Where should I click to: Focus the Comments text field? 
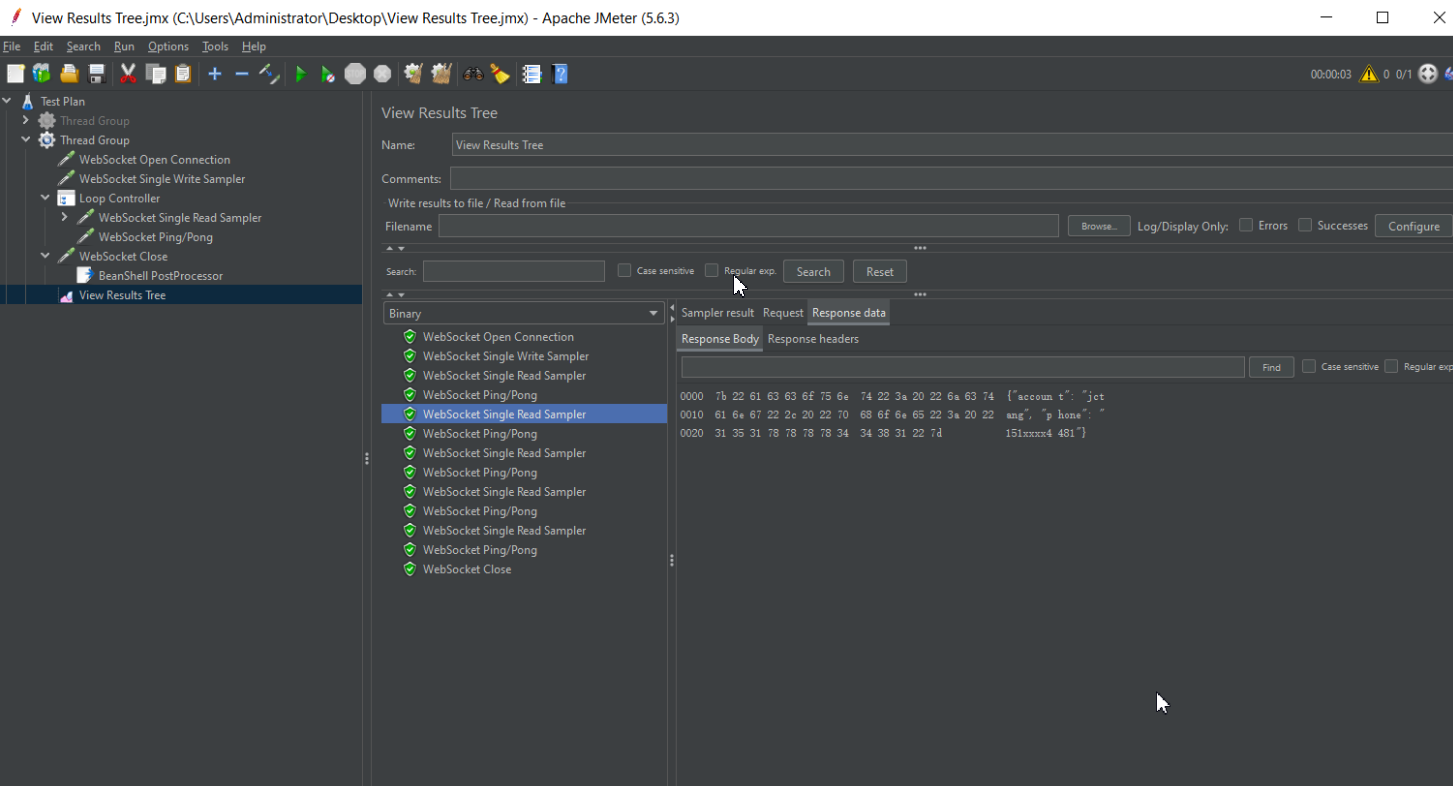[950, 179]
